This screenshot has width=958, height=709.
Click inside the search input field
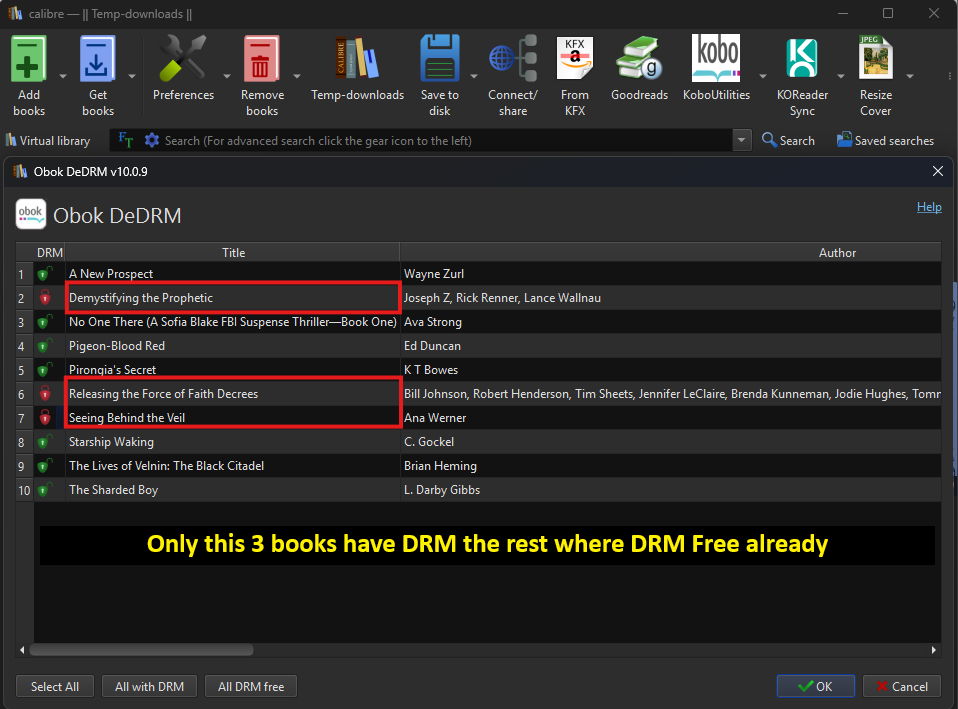pos(420,140)
